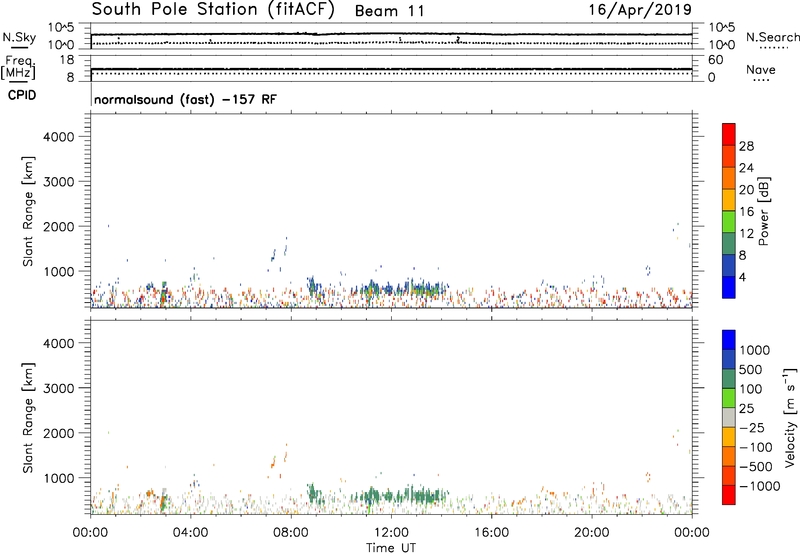Image resolution: width=800 pixels, height=554 pixels.
Task: Click the 1000 tick of the velocity panel
Action: coord(59,478)
